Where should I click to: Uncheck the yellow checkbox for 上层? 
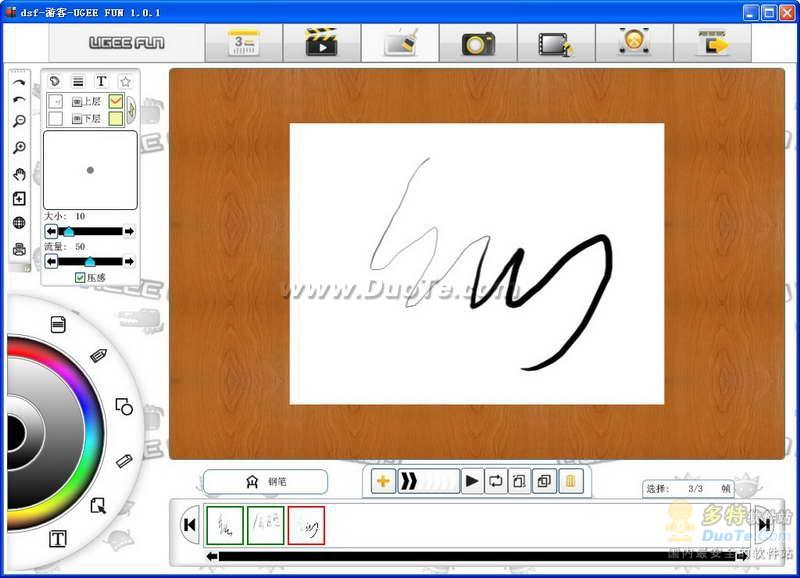(x=116, y=102)
